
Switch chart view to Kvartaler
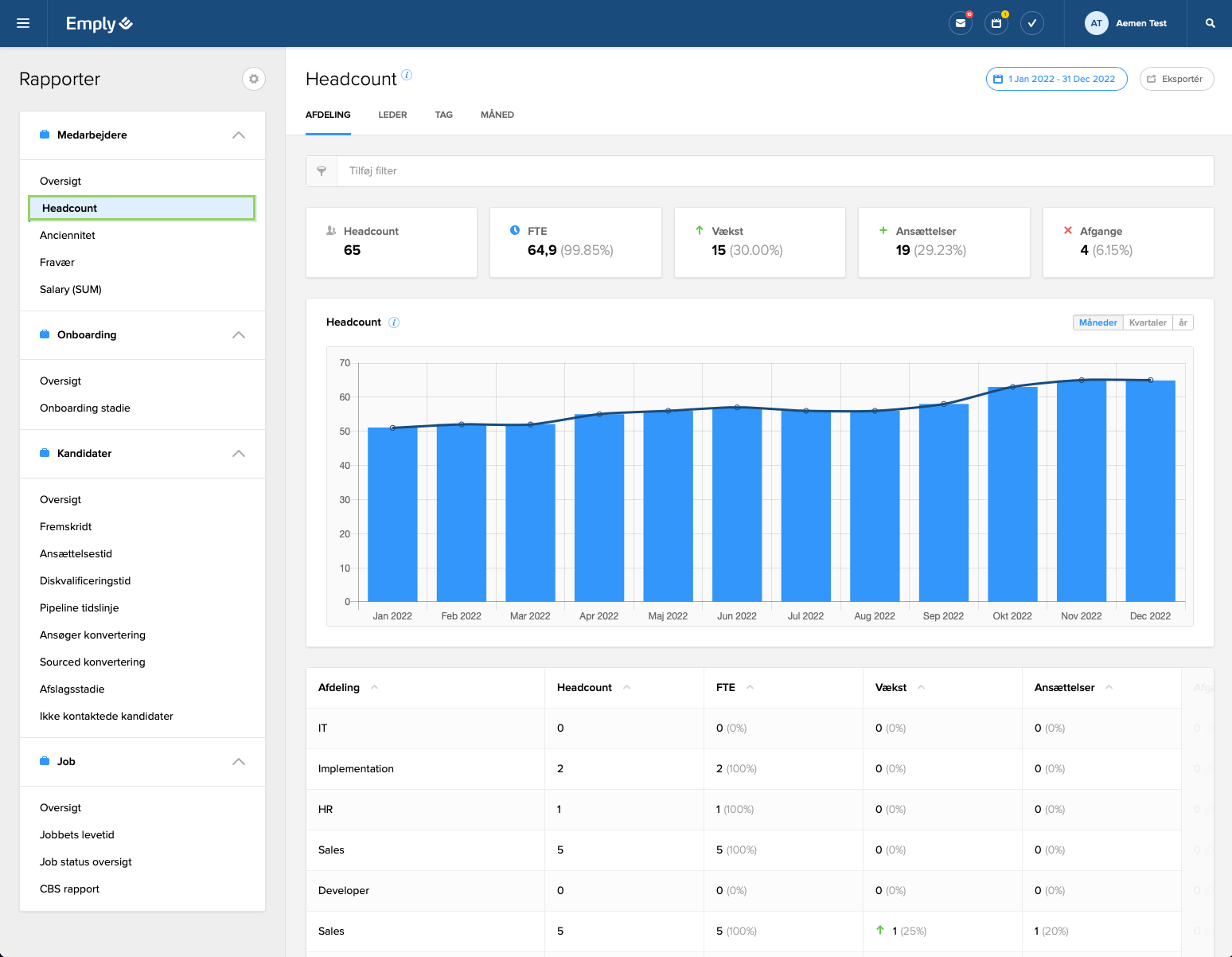click(1147, 322)
